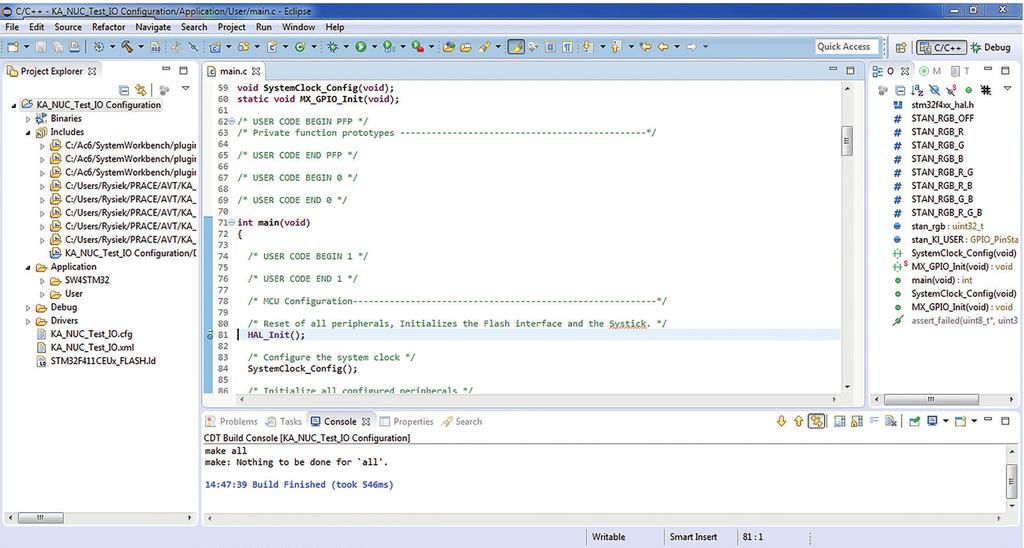Screen dimensions: 1024x548
Task: Toggle Group Macros hash icon in Outline
Action: point(987,90)
